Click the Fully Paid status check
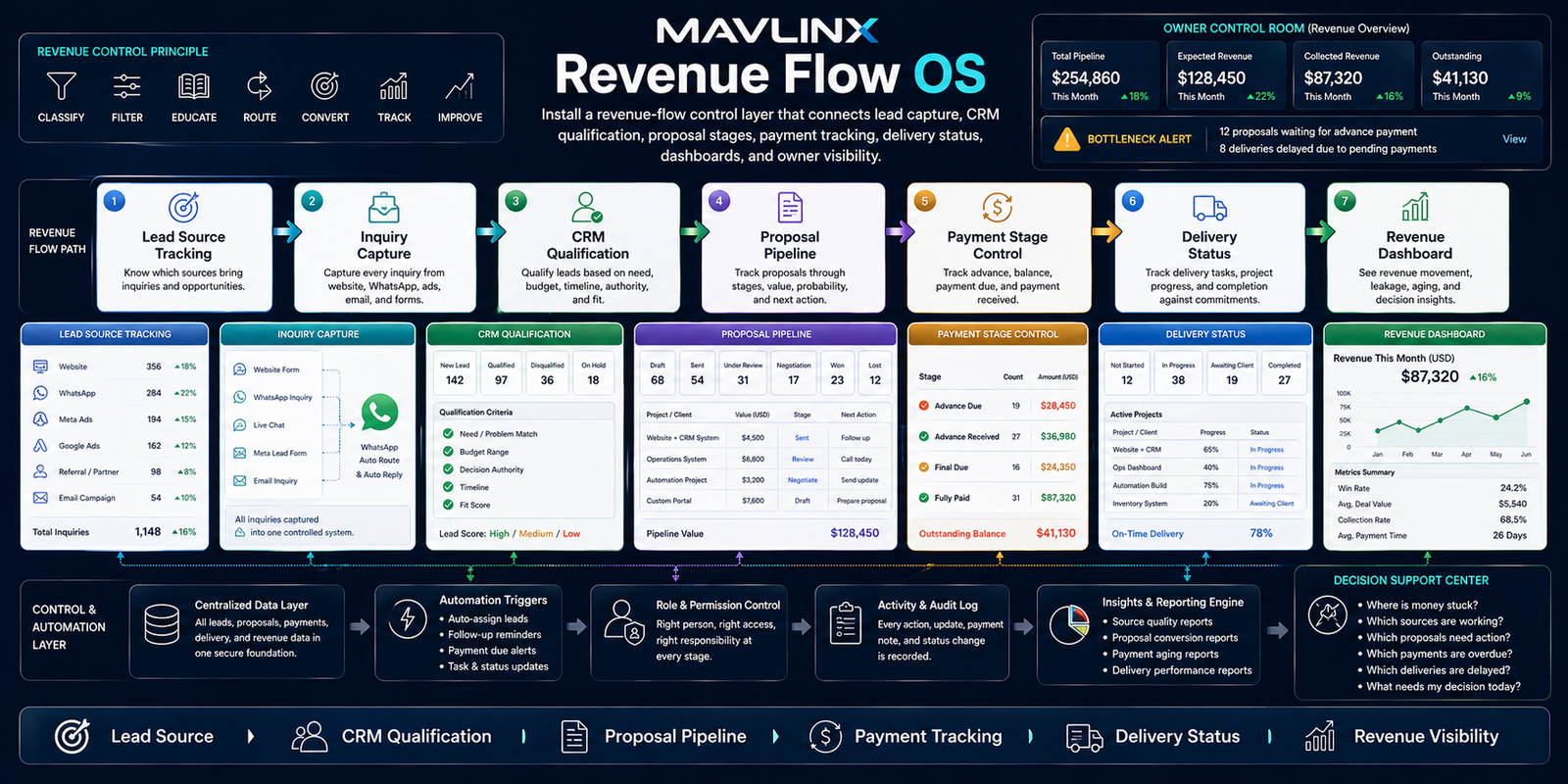This screenshot has height=784, width=1568. pos(924,497)
